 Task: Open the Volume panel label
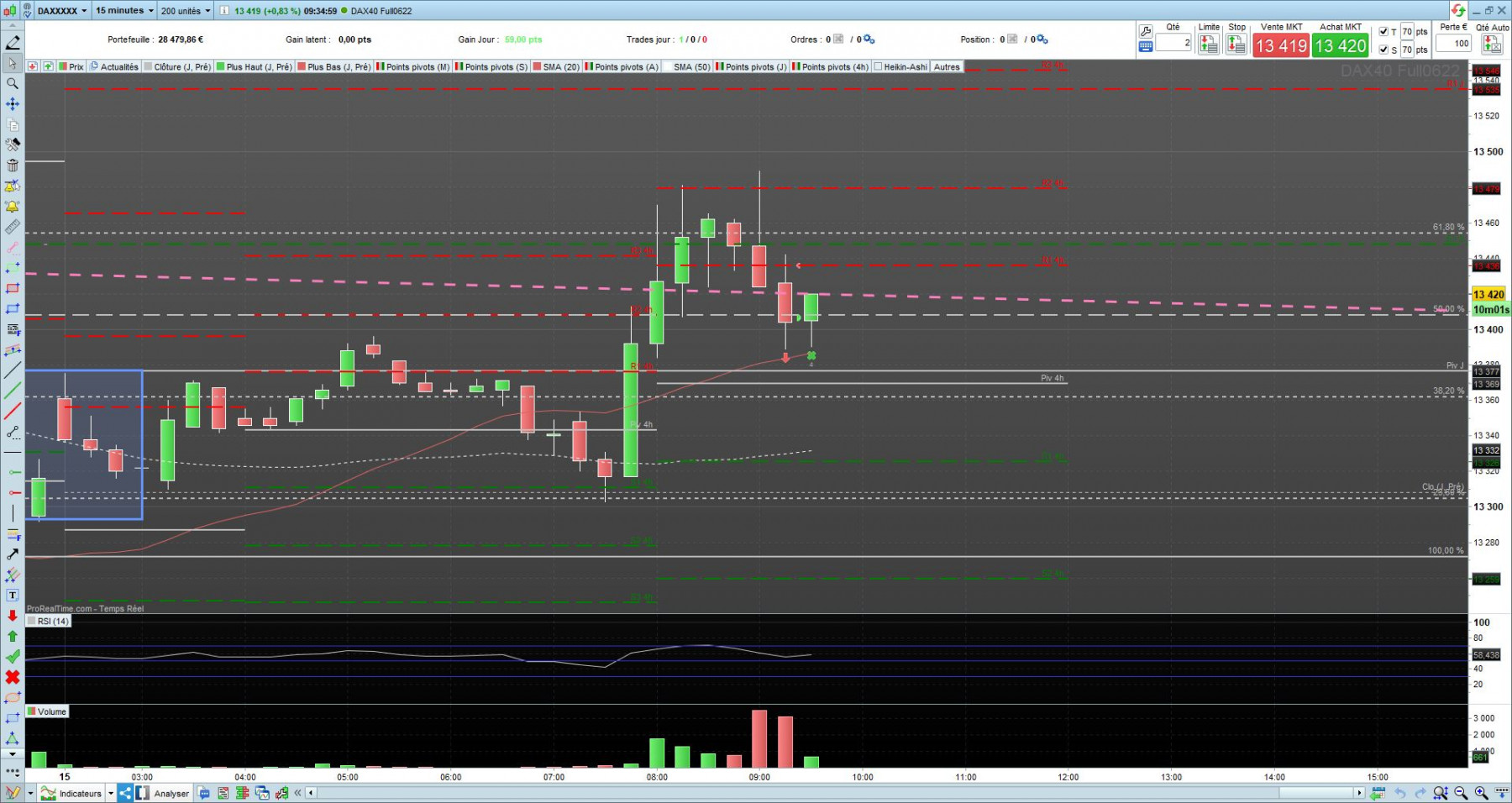pyautogui.click(x=47, y=711)
